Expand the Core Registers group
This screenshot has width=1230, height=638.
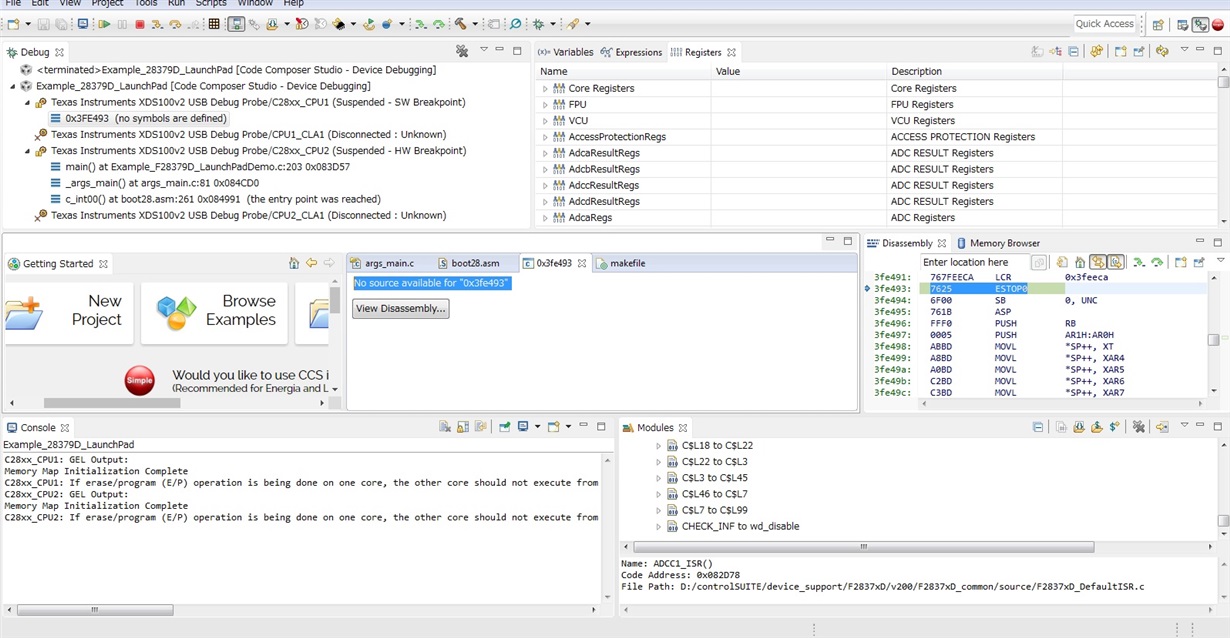click(x=545, y=89)
